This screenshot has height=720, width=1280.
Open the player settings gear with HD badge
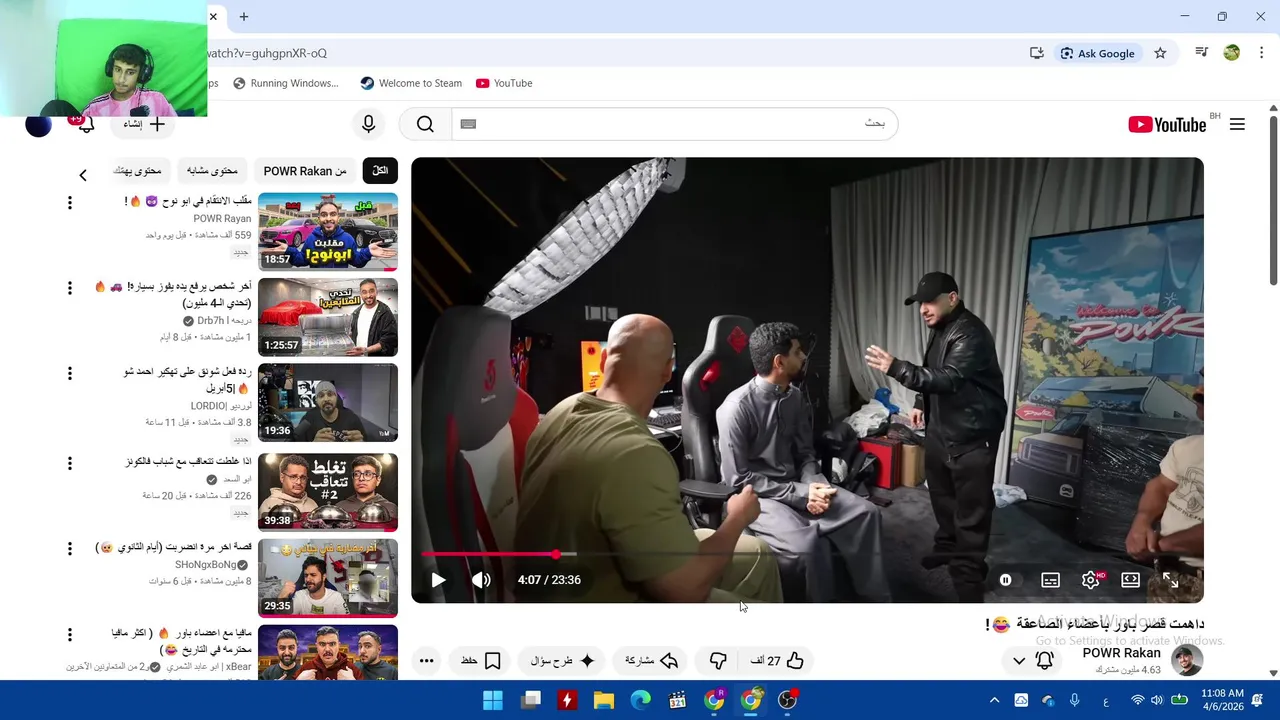coord(1091,580)
